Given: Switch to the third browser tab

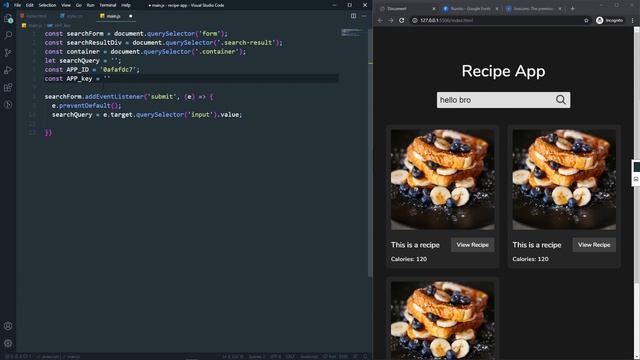Looking at the screenshot, I should click(533, 9).
